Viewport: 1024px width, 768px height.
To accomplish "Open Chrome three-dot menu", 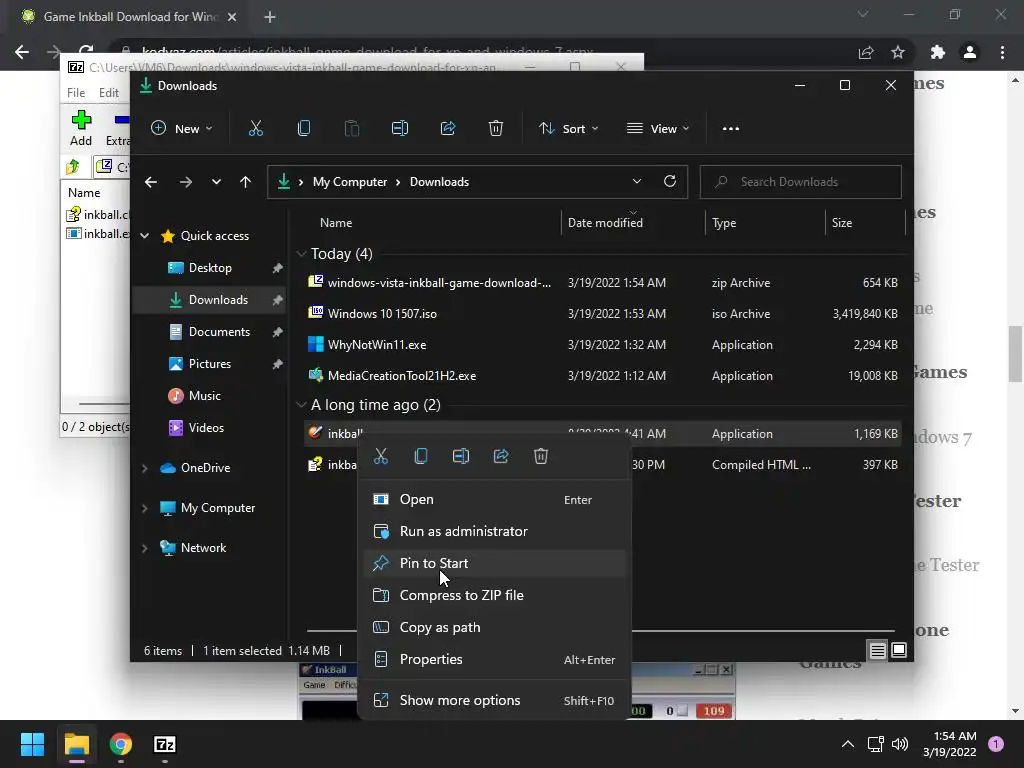I will (x=1002, y=52).
